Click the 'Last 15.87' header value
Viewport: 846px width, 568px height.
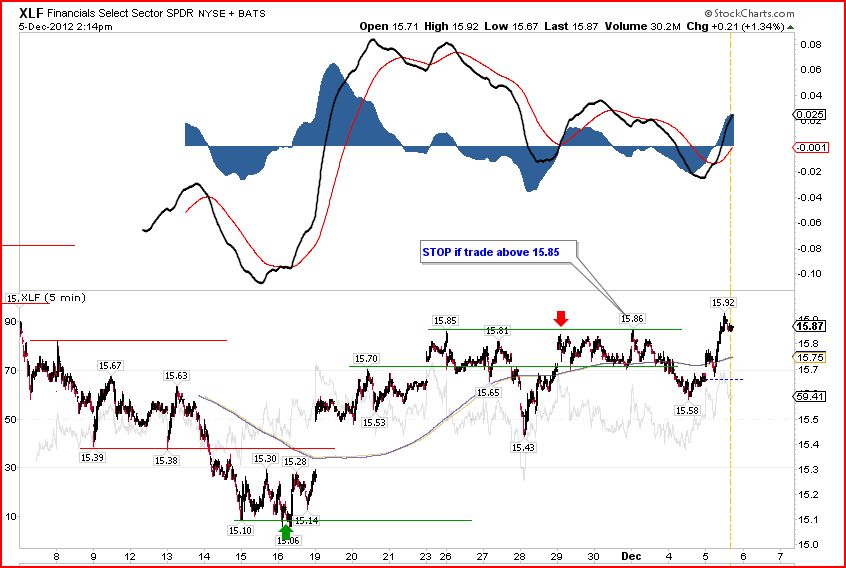pyautogui.click(x=571, y=26)
